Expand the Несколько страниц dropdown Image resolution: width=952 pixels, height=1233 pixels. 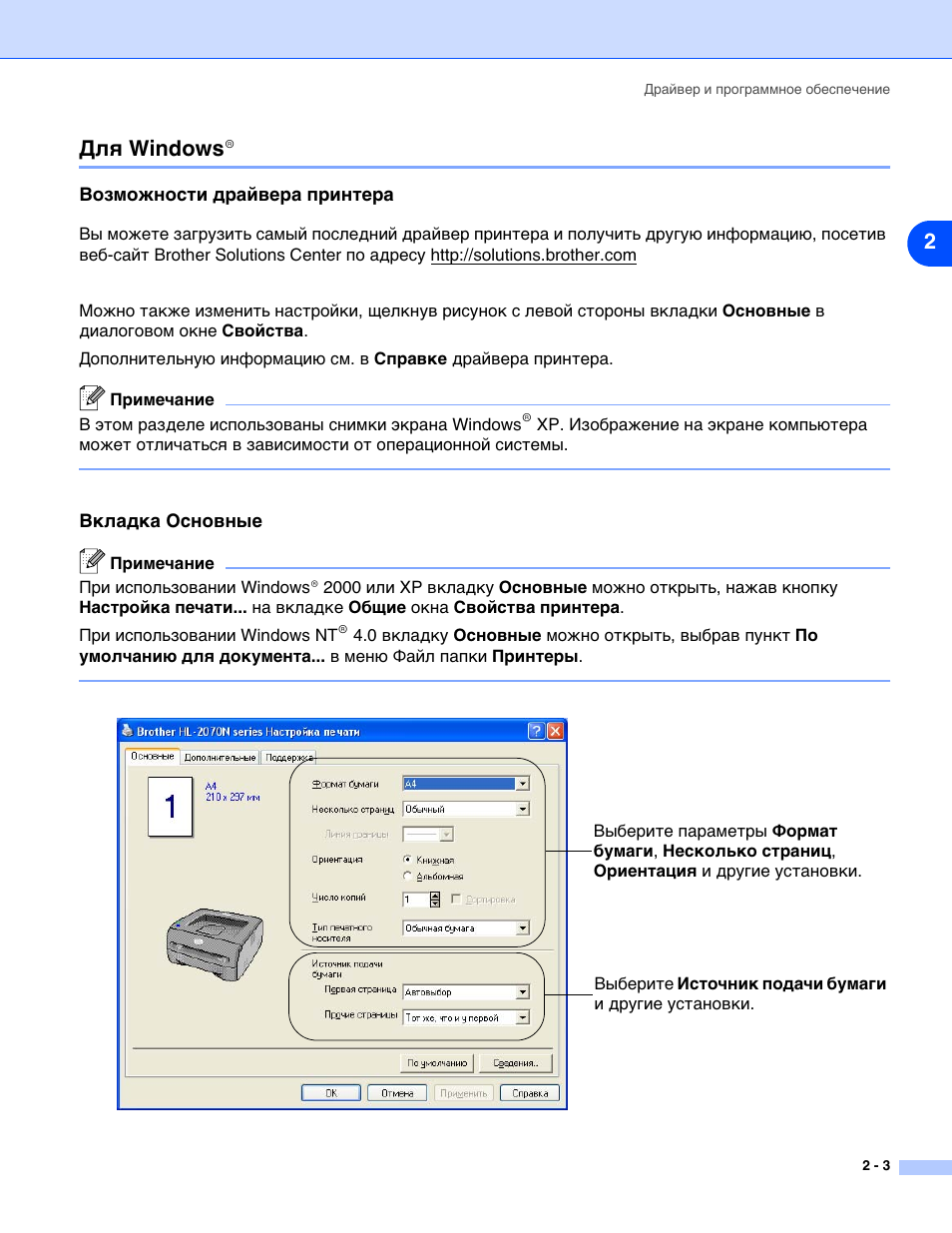tap(522, 809)
